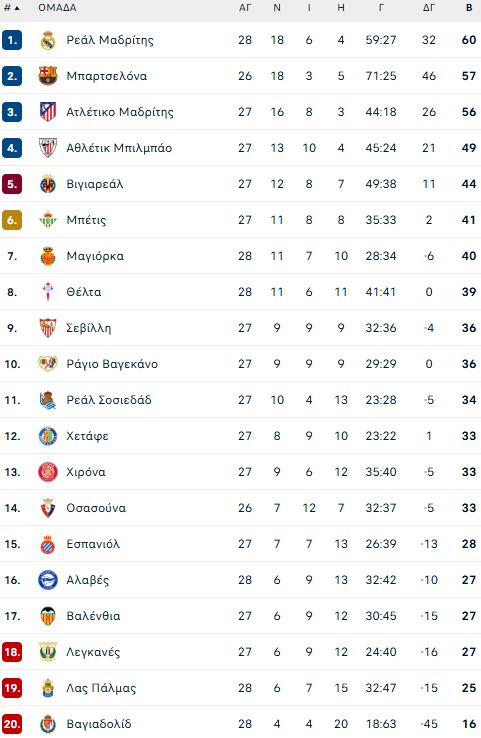Open the Ράγιο Βαγεκάνο team link
Image resolution: width=481 pixels, height=738 pixels.
[x=112, y=364]
